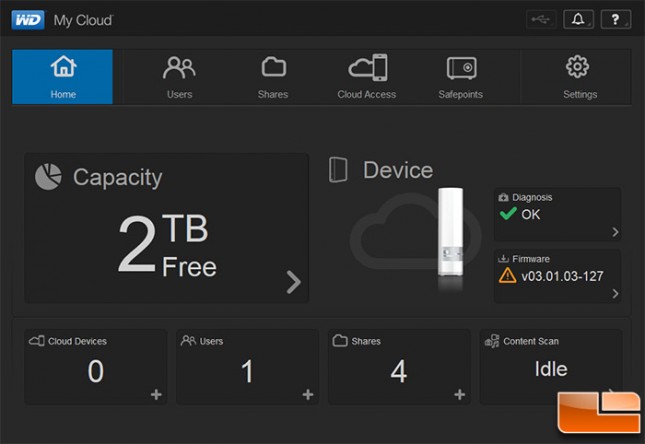Open Settings with the gear icon
Viewport: 645px width, 444px height.
[579, 77]
